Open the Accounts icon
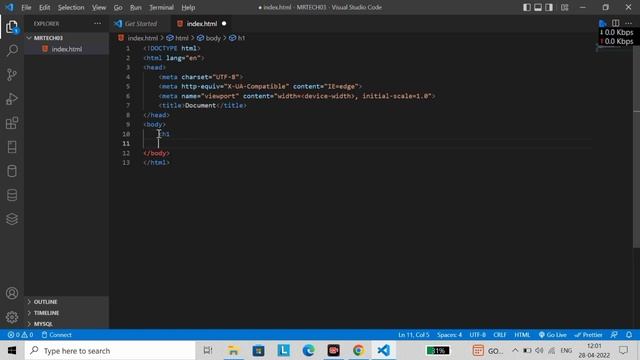This screenshot has height=360, width=640. (12, 293)
